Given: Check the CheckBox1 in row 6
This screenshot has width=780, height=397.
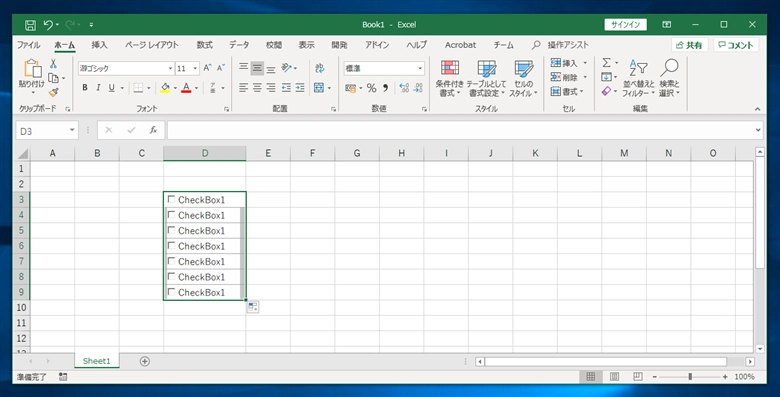Looking at the screenshot, I should pos(172,246).
